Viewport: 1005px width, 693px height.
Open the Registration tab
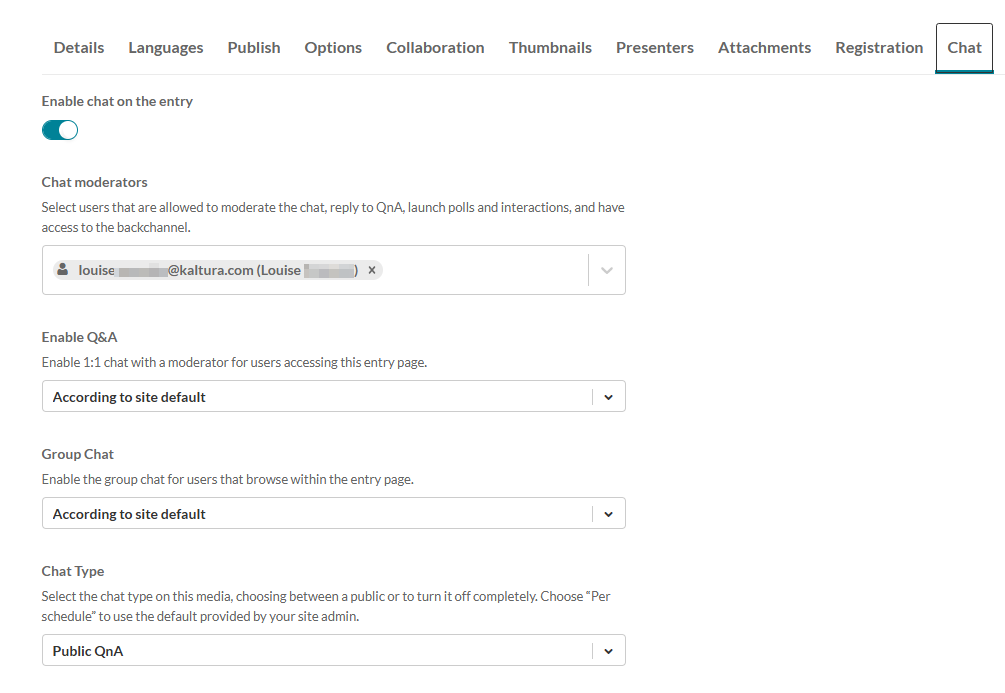click(879, 48)
